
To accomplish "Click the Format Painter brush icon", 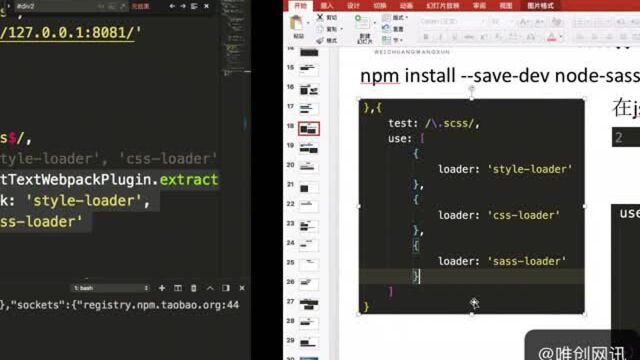I will pyautogui.click(x=320, y=40).
